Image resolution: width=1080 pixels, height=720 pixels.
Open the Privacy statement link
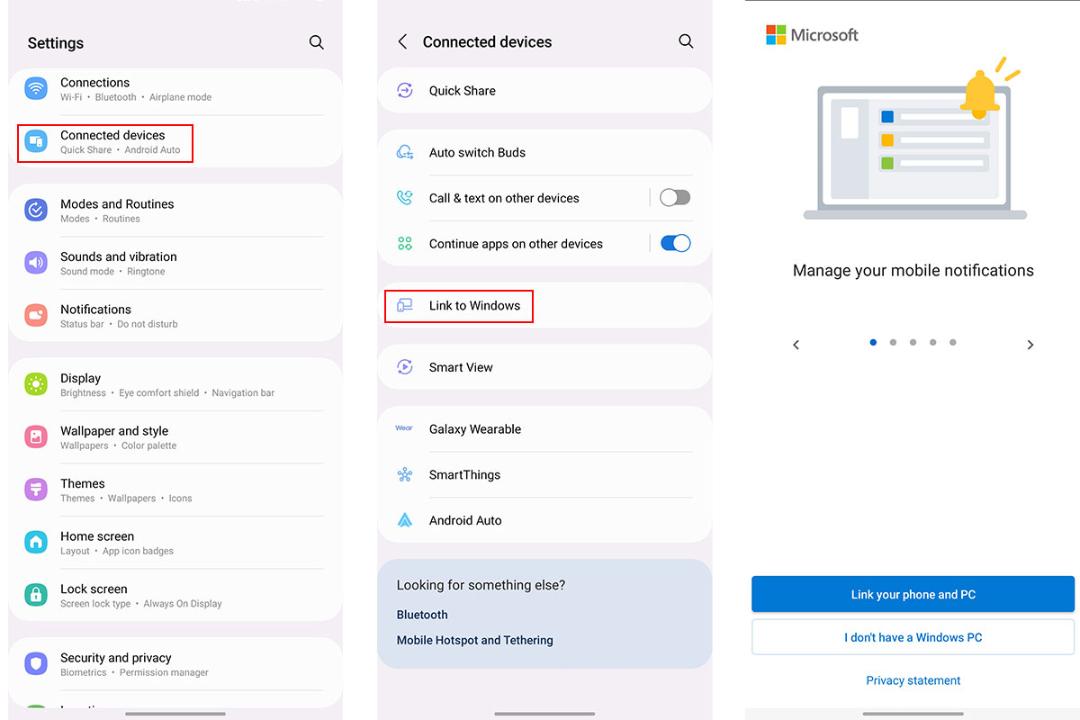coord(913,680)
